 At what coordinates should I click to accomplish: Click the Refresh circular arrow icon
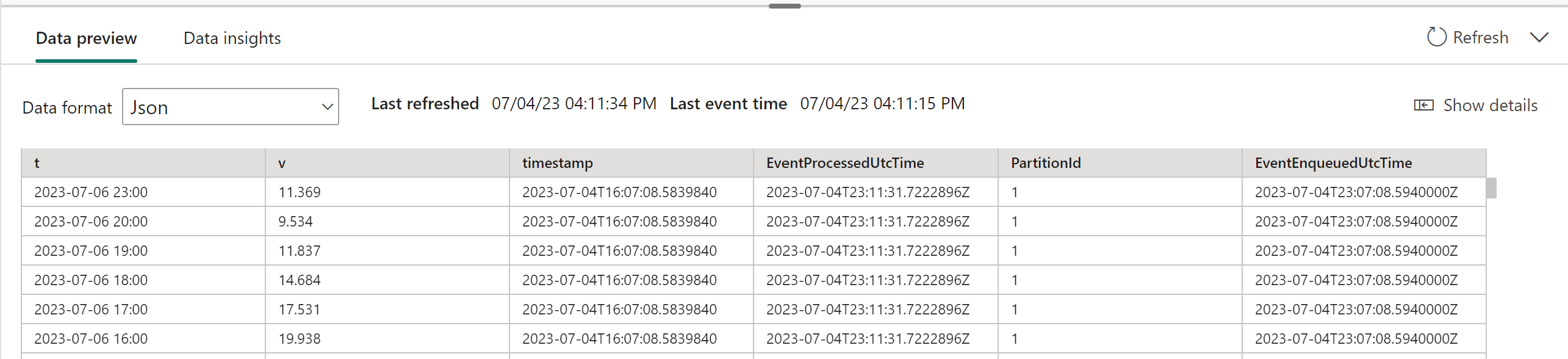(x=1436, y=37)
